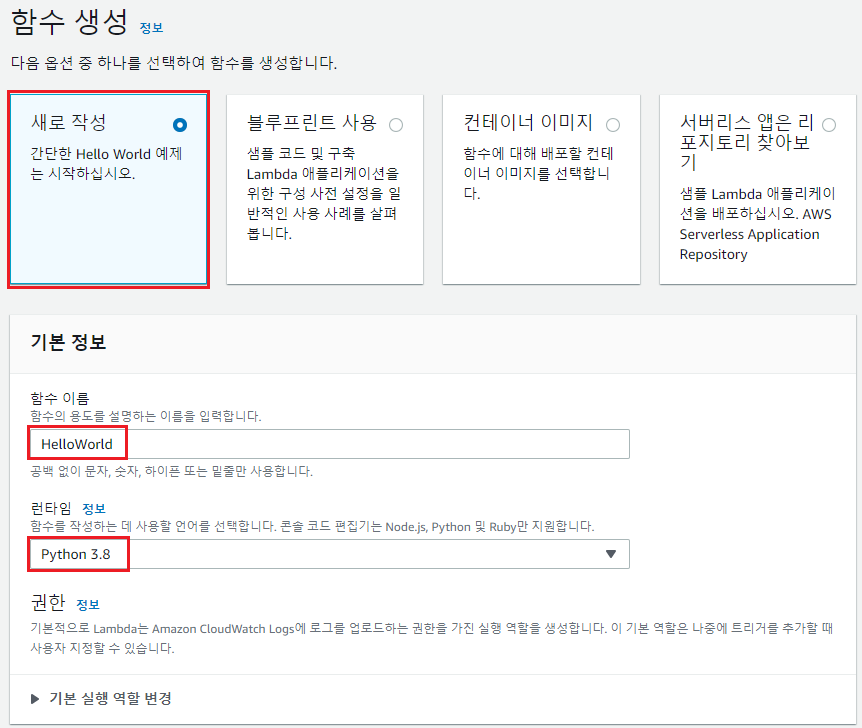Open the Python 3.8 runtime dropdown
Viewport: 862px width, 728px height.
pyautogui.click(x=329, y=554)
